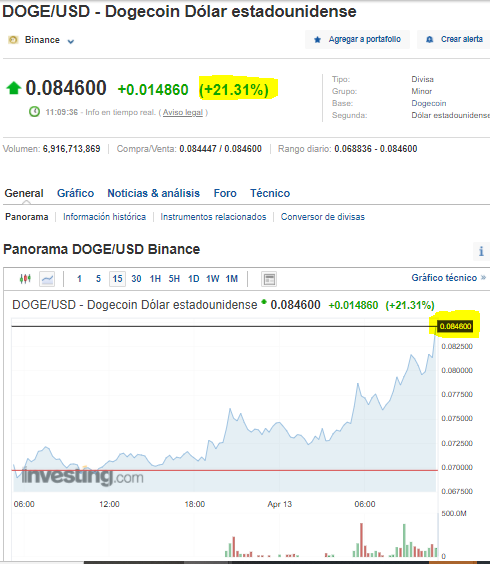This screenshot has height=564, width=490.
Task: Click the tallest green volume bar
Action: click(x=404, y=540)
